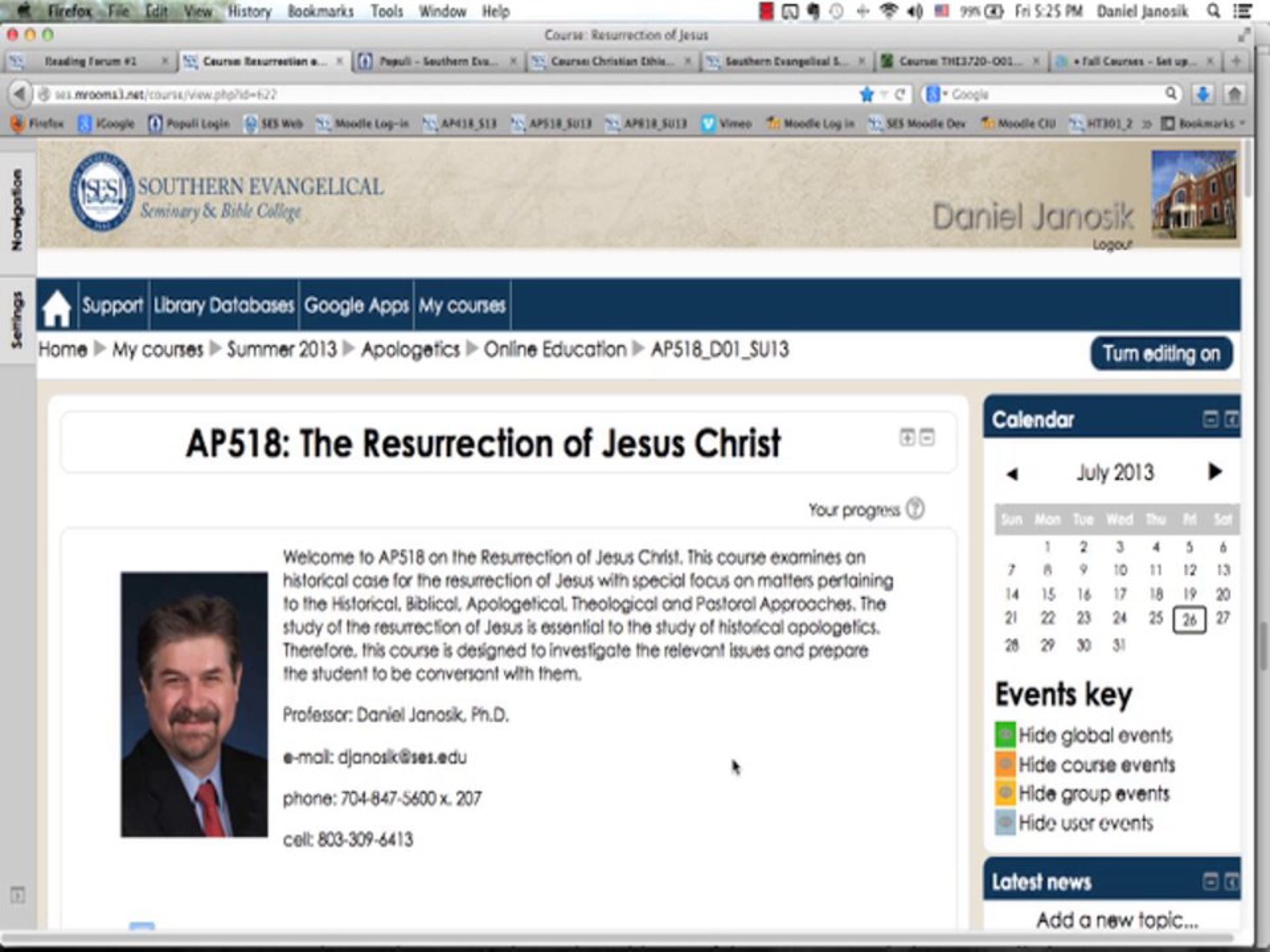The height and width of the screenshot is (952, 1270).
Task: Open the Your progress help icon
Action: [x=914, y=508]
